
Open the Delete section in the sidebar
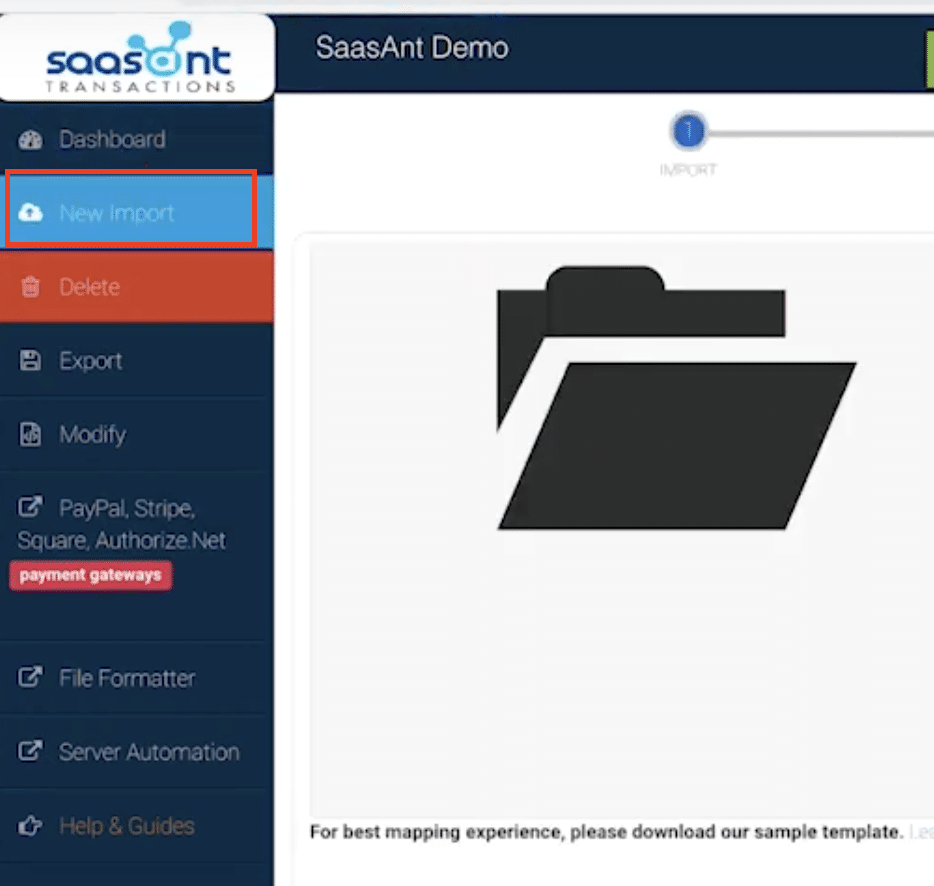pyautogui.click(x=89, y=287)
